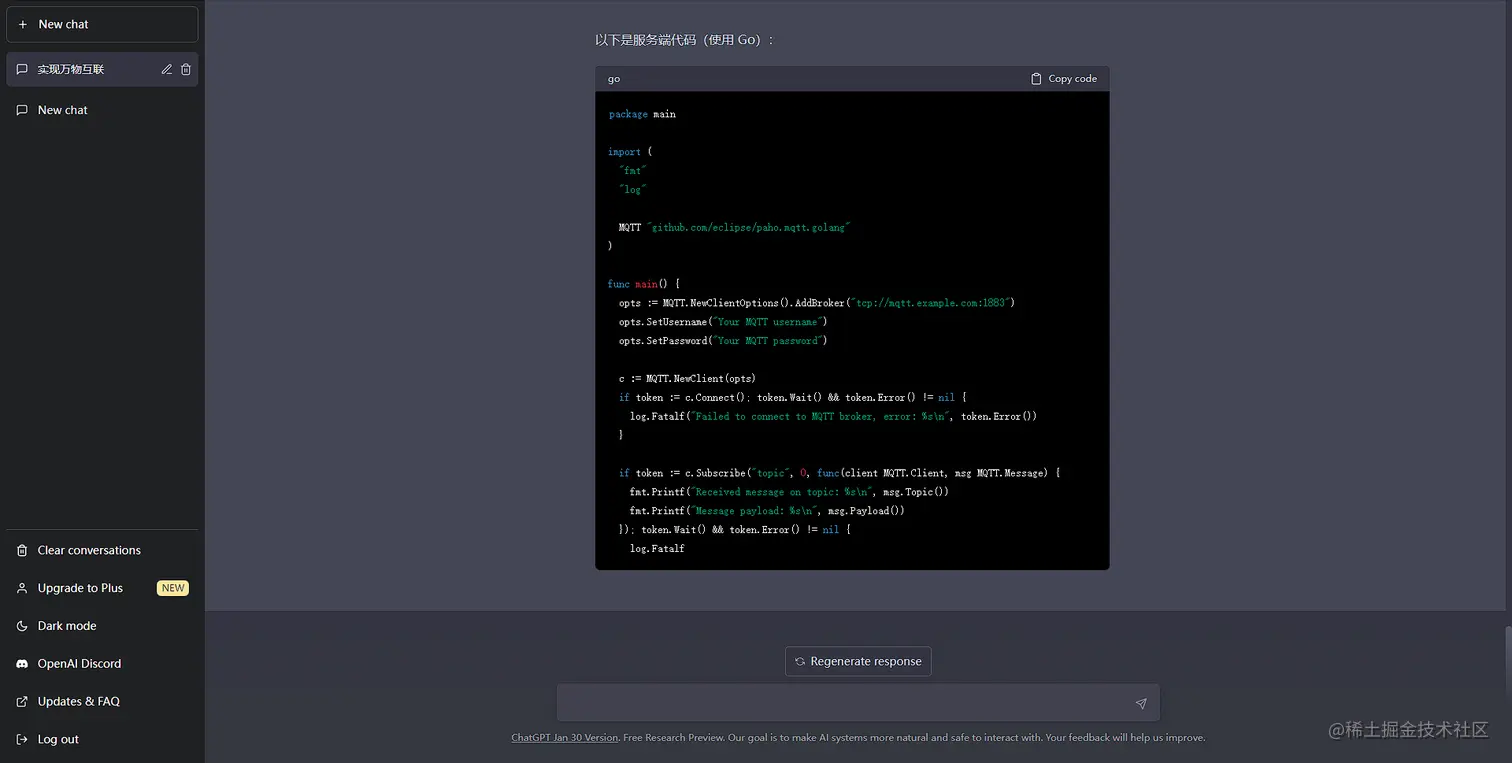Send message with paper plane icon
Viewport: 1512px width, 763px height.
click(x=1141, y=704)
